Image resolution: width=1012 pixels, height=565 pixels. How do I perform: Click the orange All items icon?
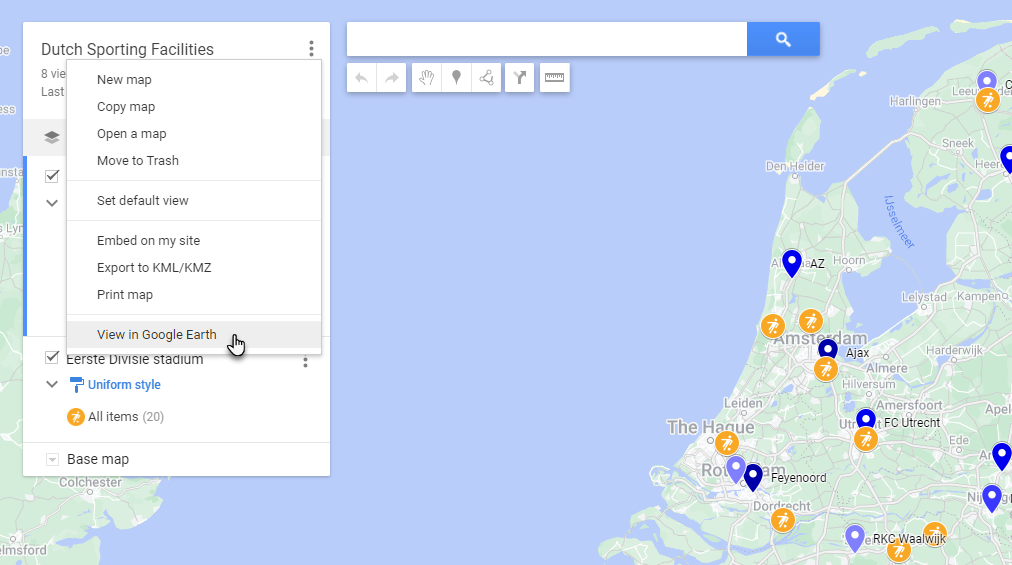pos(76,416)
